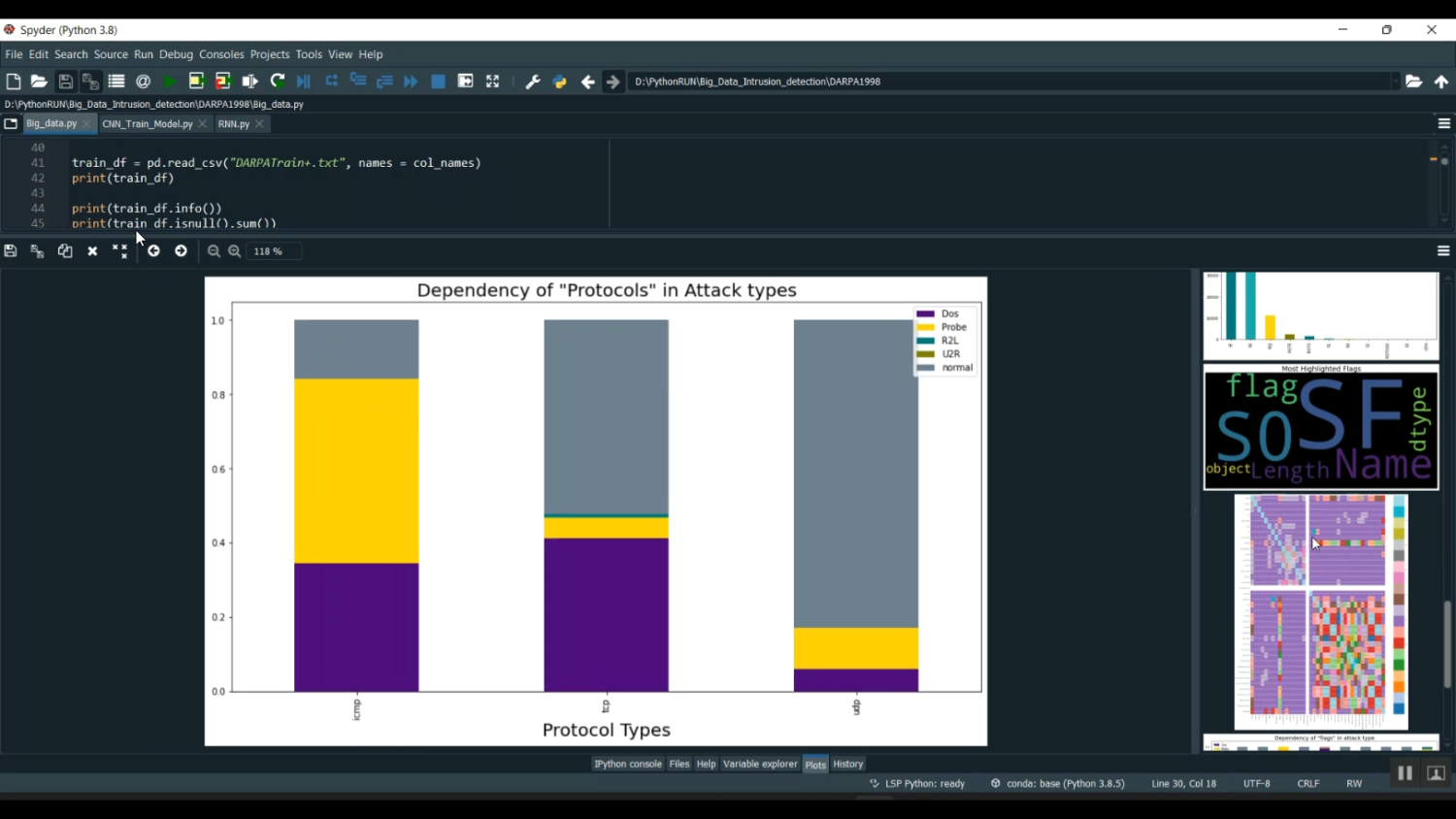The image size is (1456, 819).
Task: Remove all plots from the Plots pane
Action: click(119, 250)
